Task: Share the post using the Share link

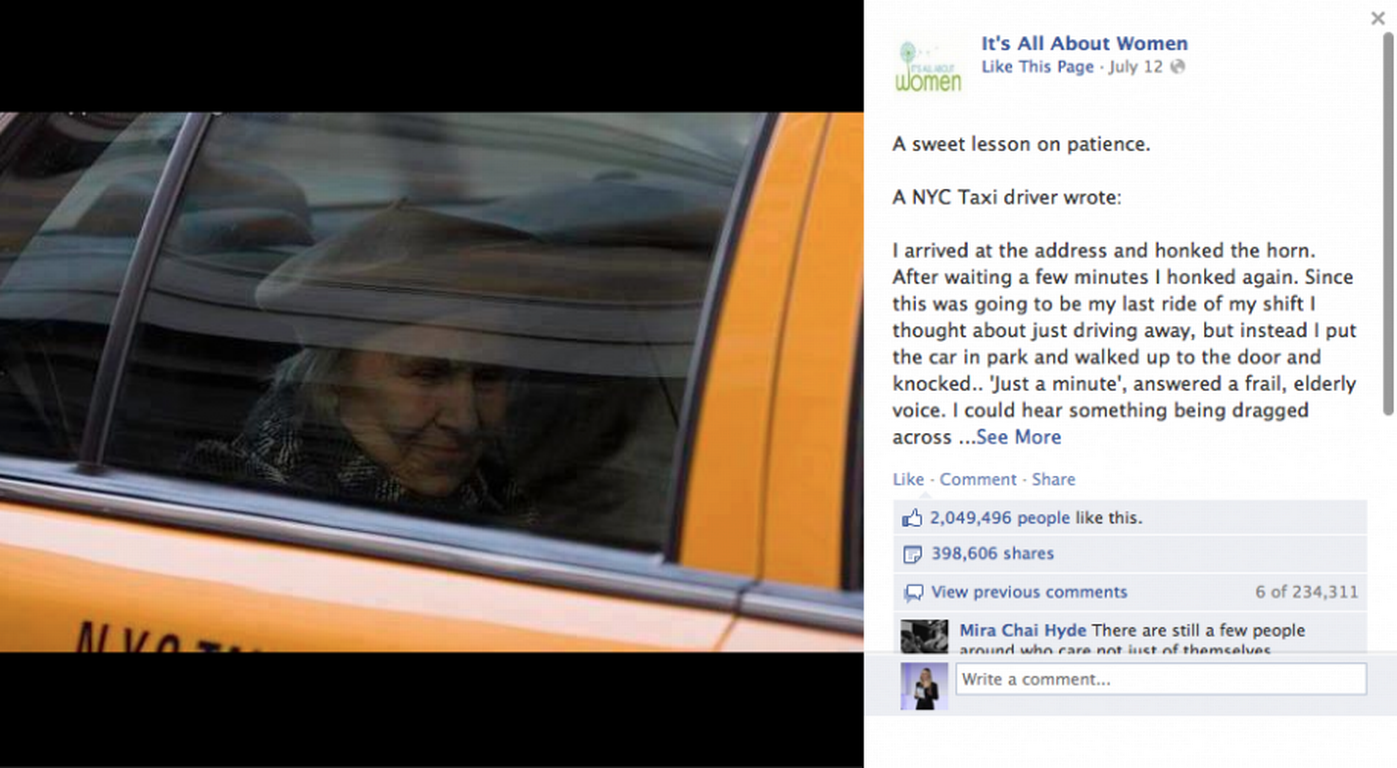Action: click(x=1054, y=479)
